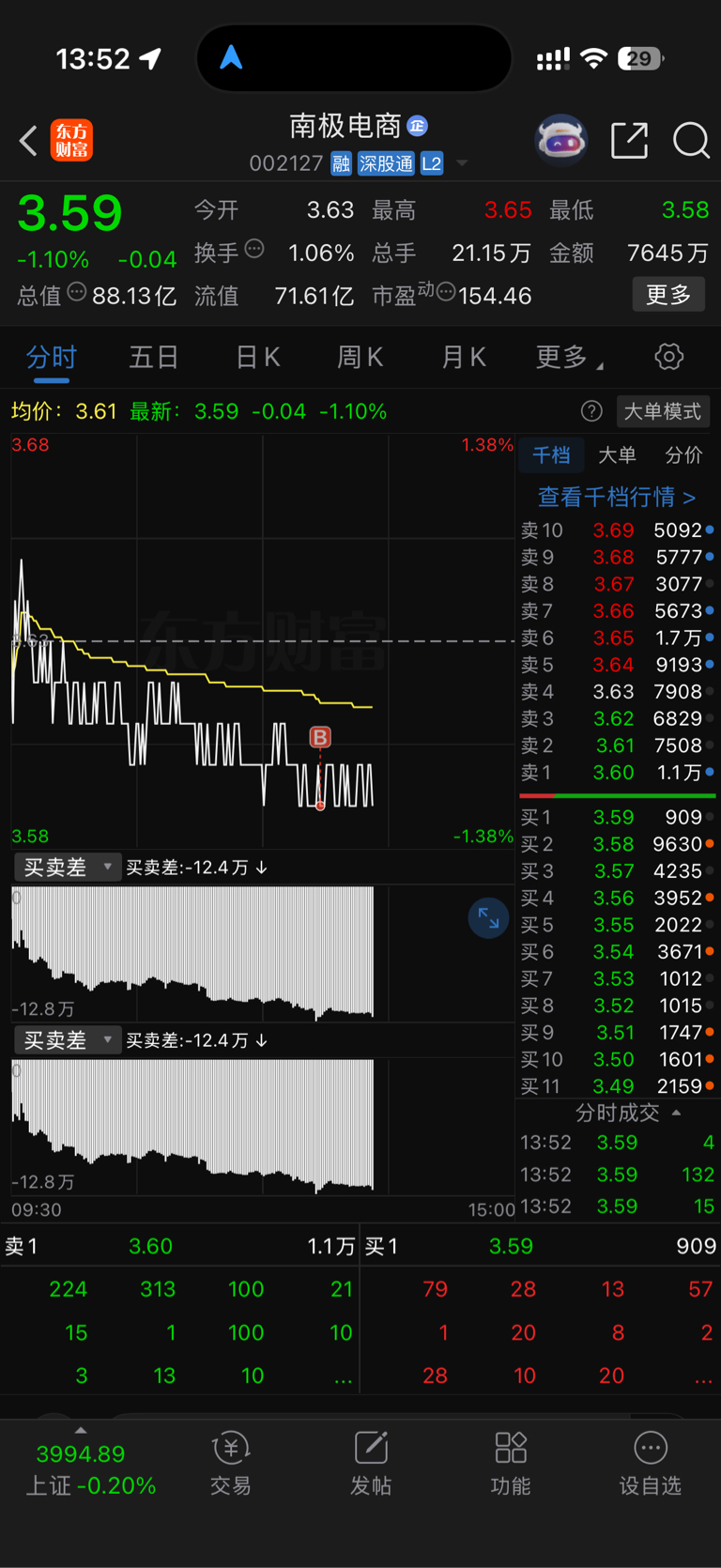Viewport: 721px width, 1568px height.
Task: Tap the blue navigation arrow in Dynamic Island
Action: [231, 58]
